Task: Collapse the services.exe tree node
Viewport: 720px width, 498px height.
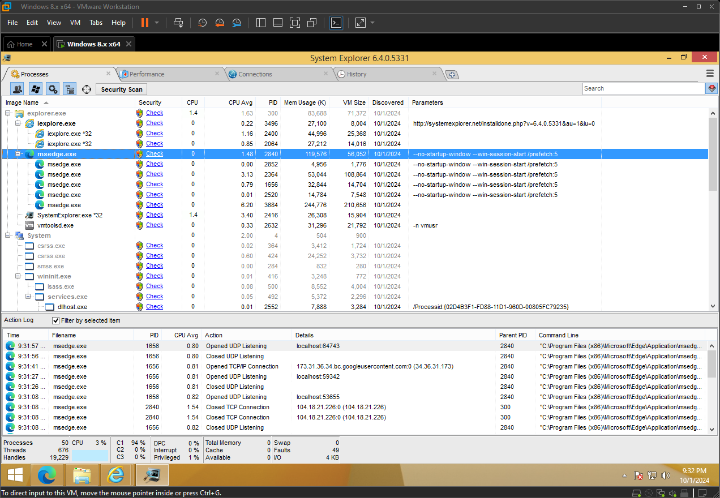Action: click(x=28, y=297)
